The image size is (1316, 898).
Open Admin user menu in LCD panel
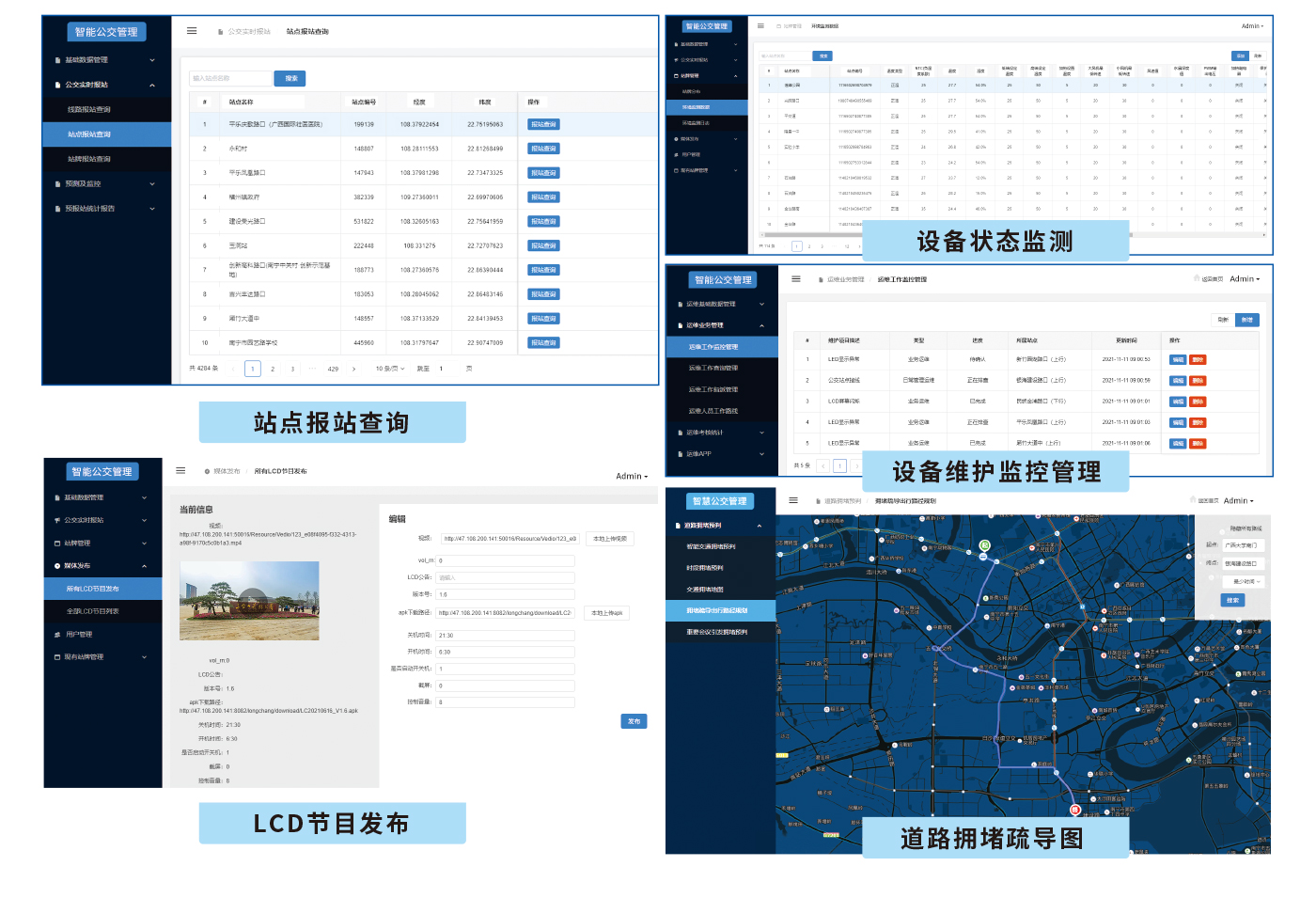tap(631, 476)
